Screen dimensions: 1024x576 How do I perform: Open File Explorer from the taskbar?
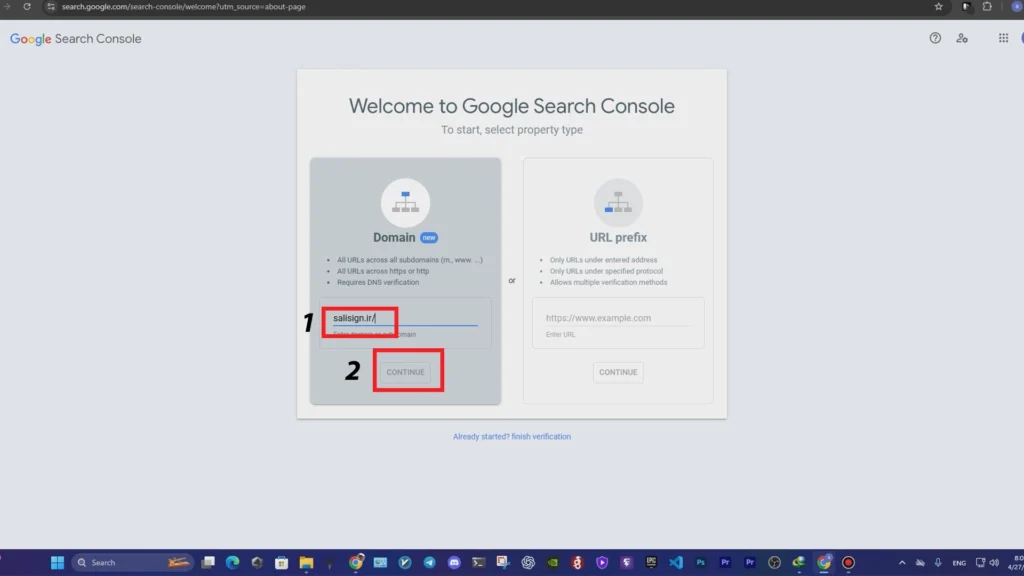click(306, 562)
